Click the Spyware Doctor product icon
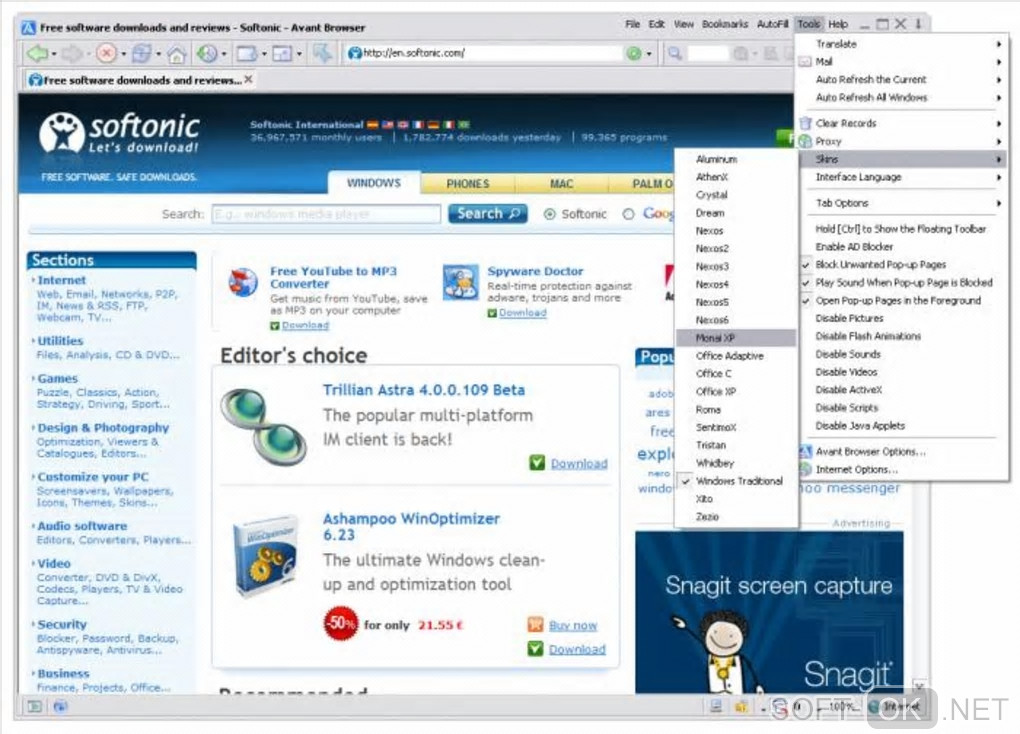1020x734 pixels. pos(461,283)
